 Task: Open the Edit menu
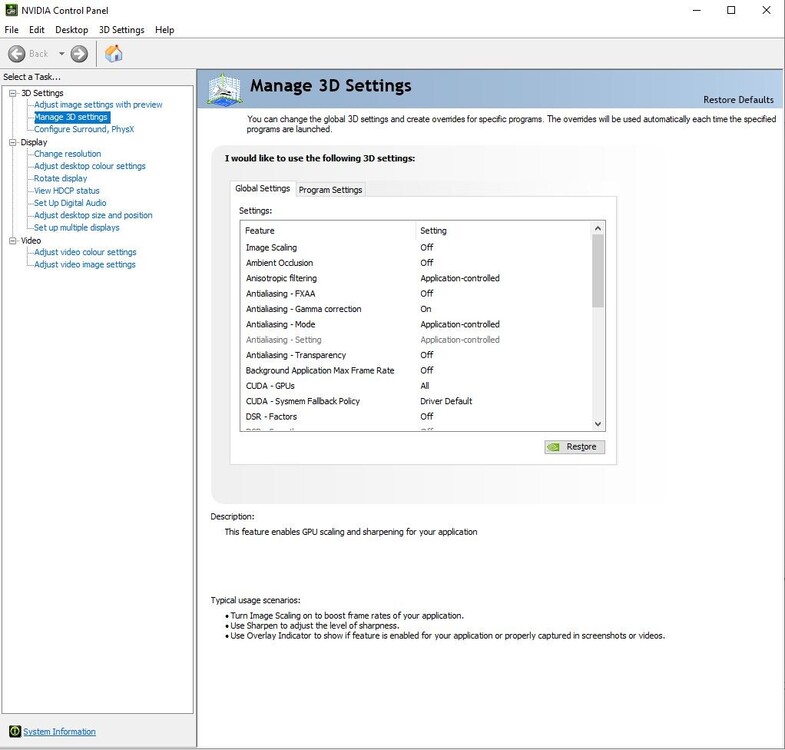coord(37,30)
